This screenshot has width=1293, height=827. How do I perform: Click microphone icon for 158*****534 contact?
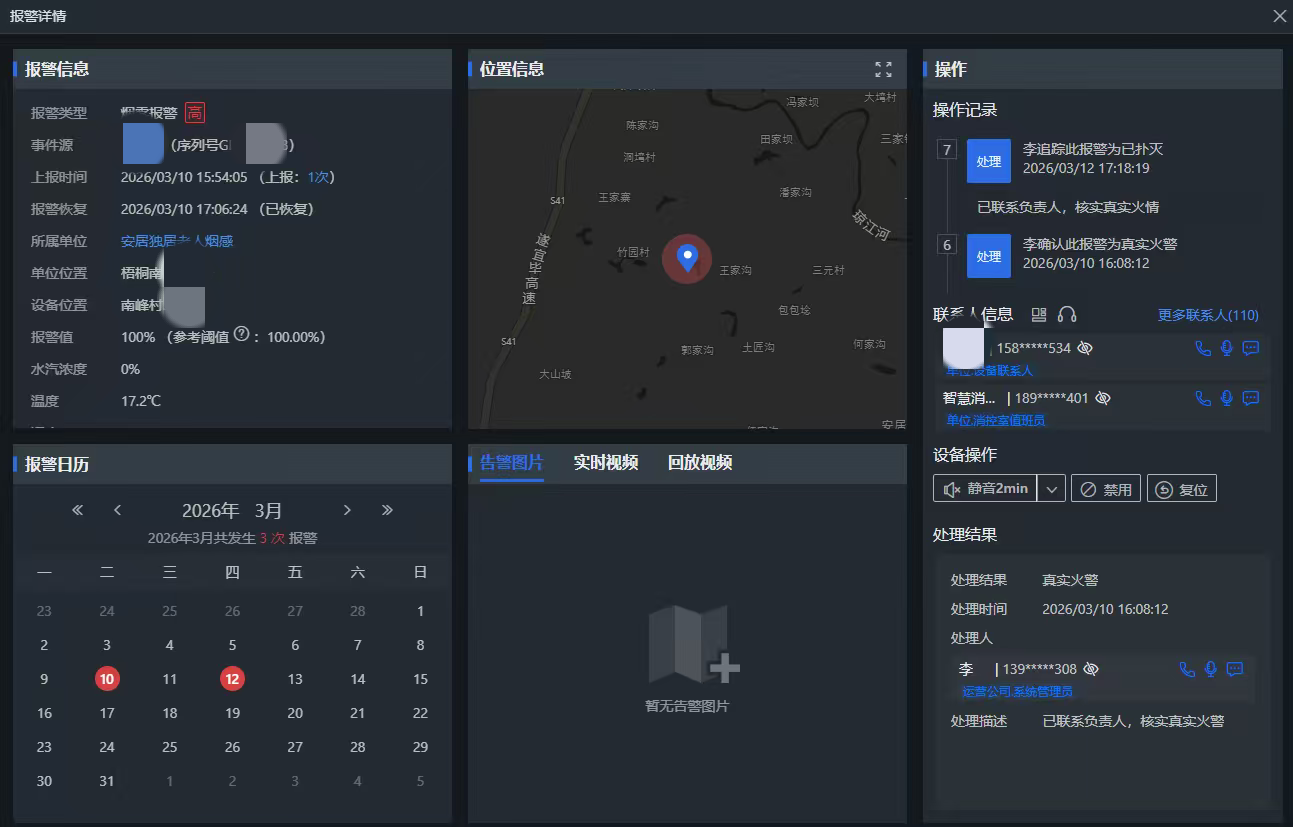(x=1227, y=348)
